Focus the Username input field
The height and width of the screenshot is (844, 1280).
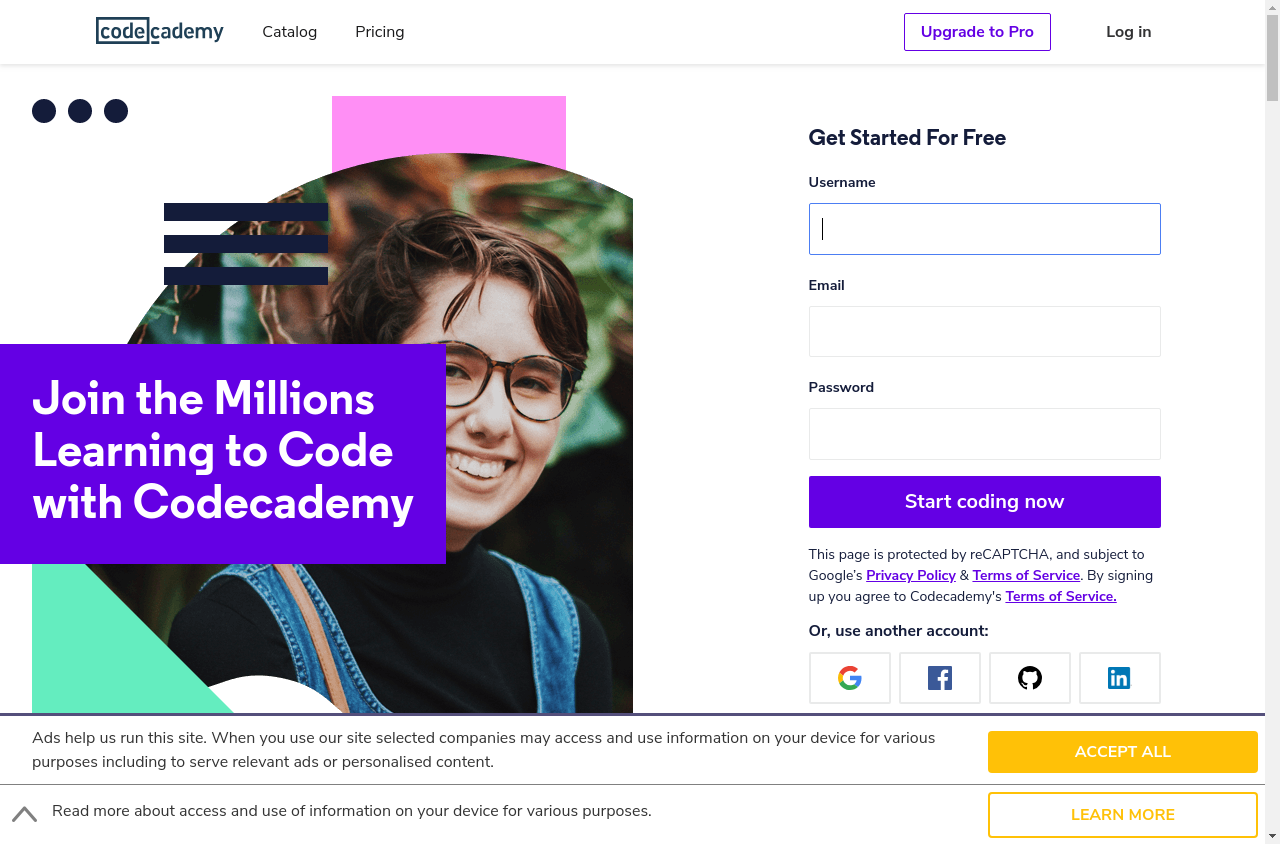pyautogui.click(x=984, y=229)
